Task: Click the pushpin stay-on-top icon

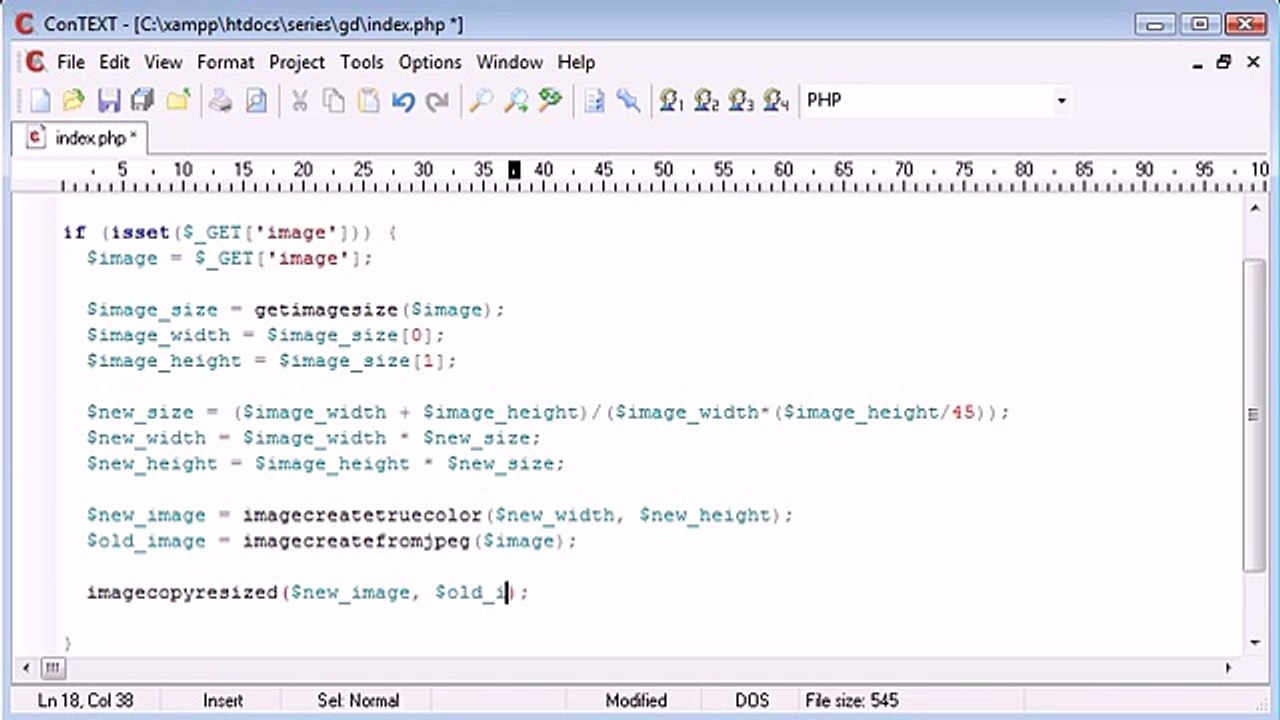Action: coord(628,100)
